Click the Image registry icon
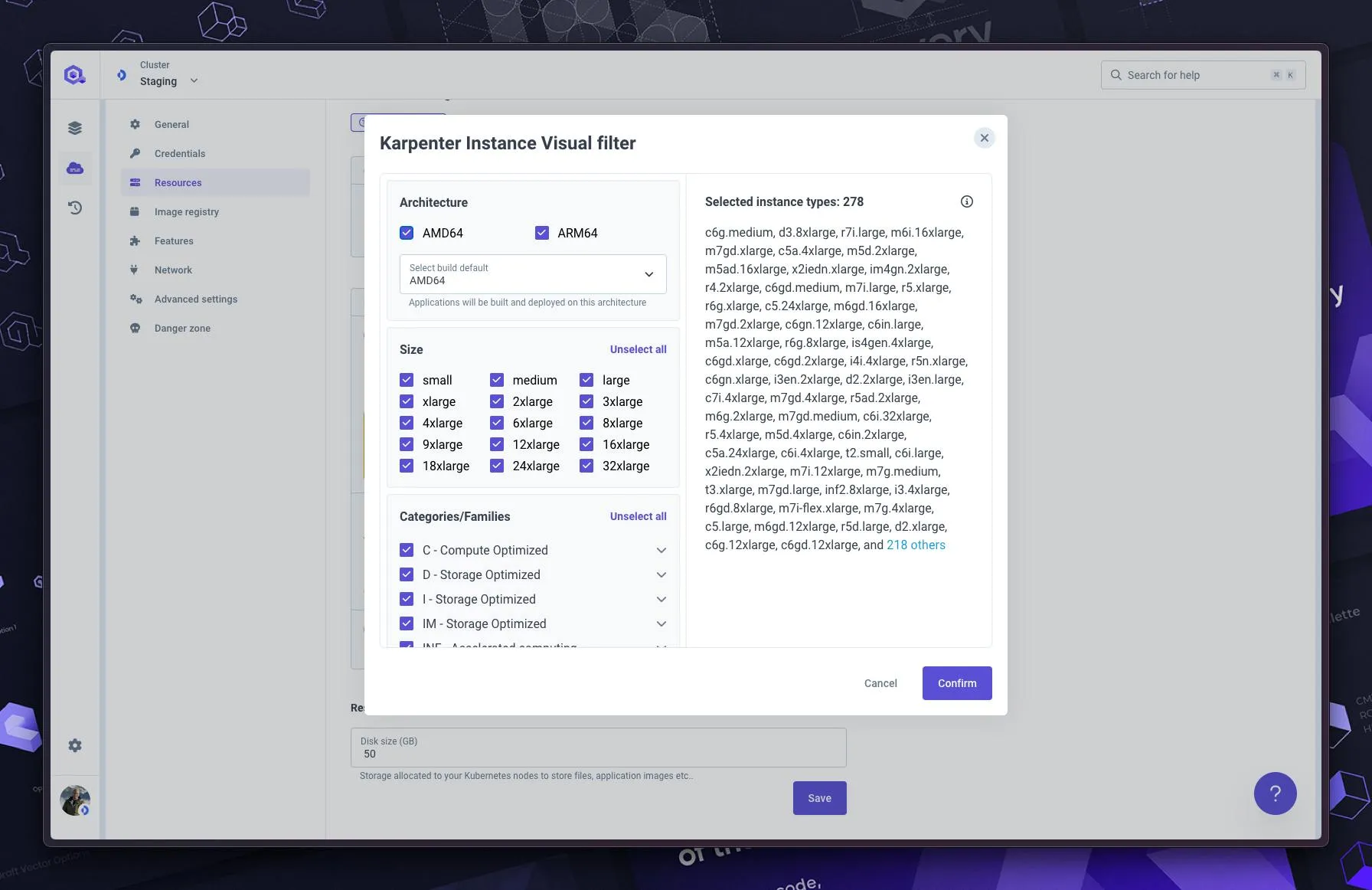 click(136, 211)
